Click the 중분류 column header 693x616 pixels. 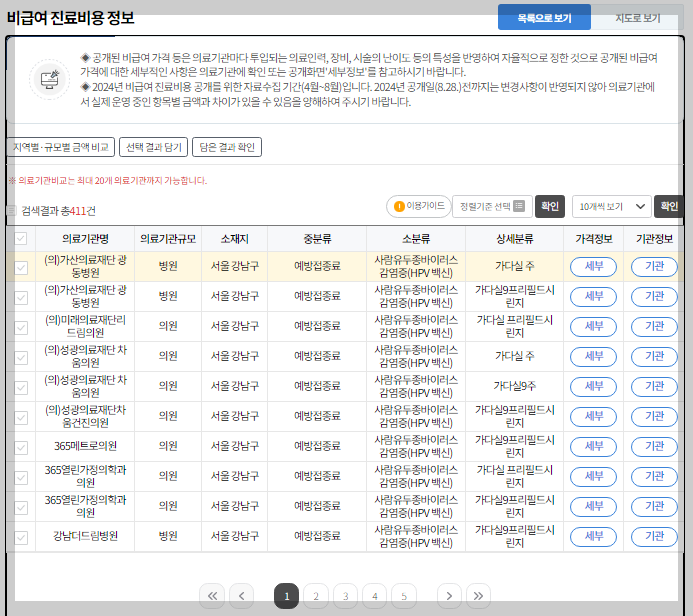click(317, 239)
